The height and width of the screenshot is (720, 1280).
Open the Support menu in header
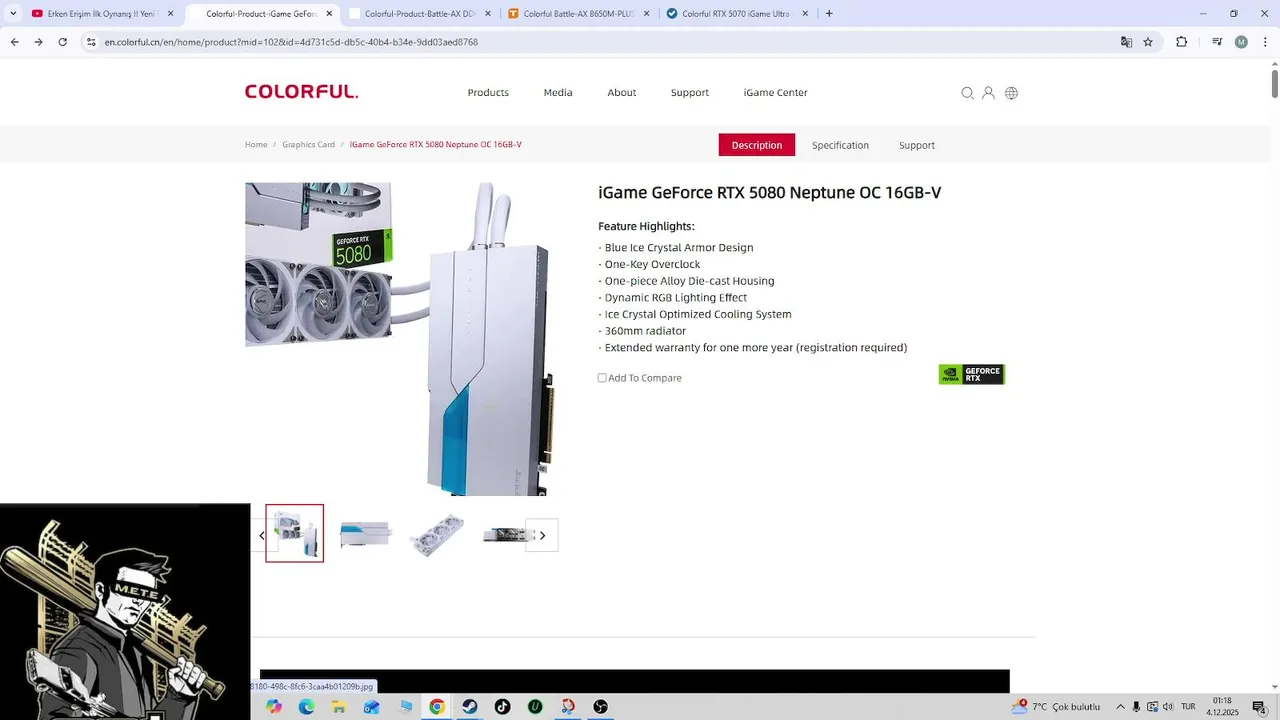690,92
